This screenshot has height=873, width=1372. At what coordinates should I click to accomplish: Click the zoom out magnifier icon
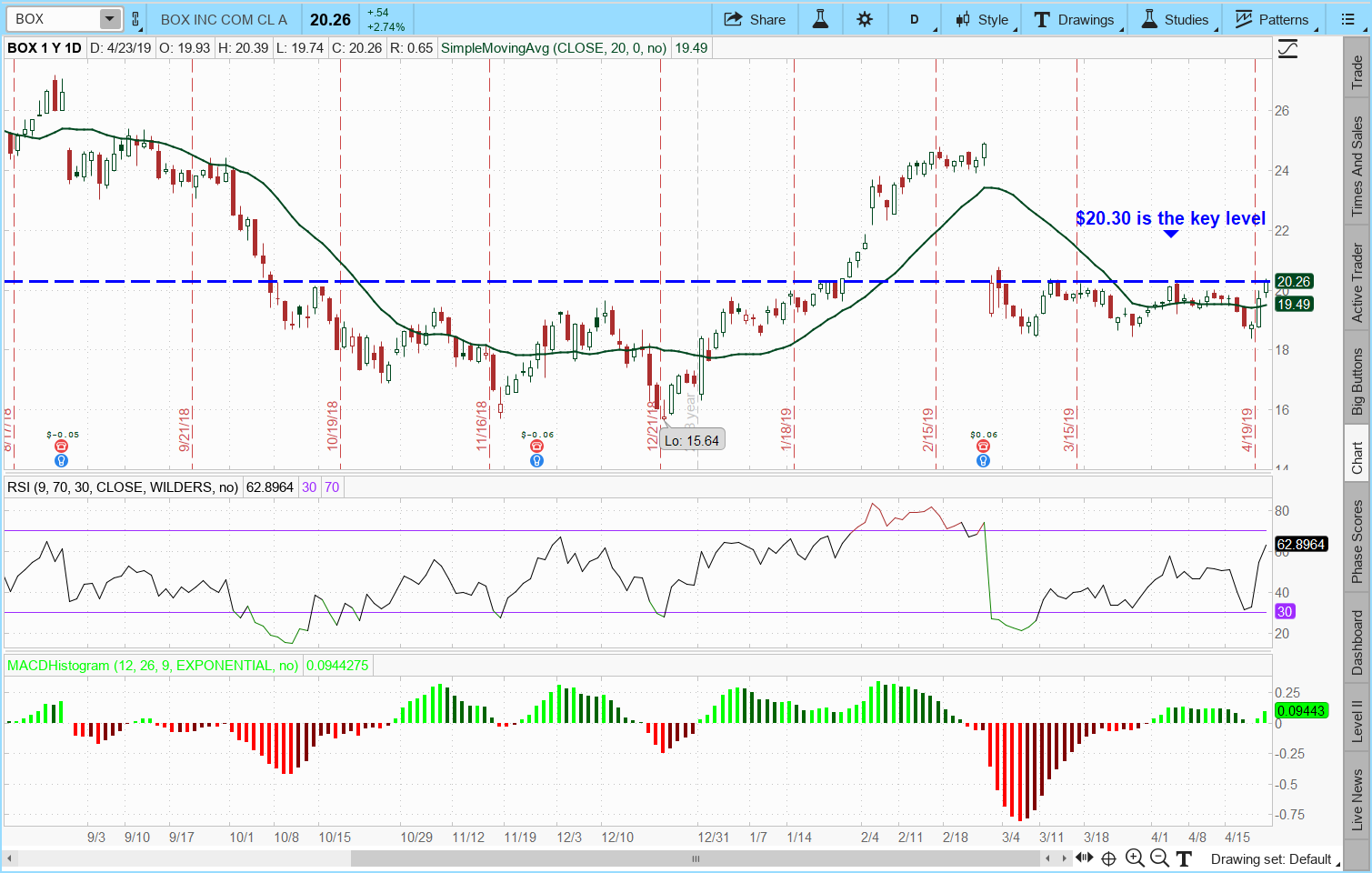coord(1159,858)
